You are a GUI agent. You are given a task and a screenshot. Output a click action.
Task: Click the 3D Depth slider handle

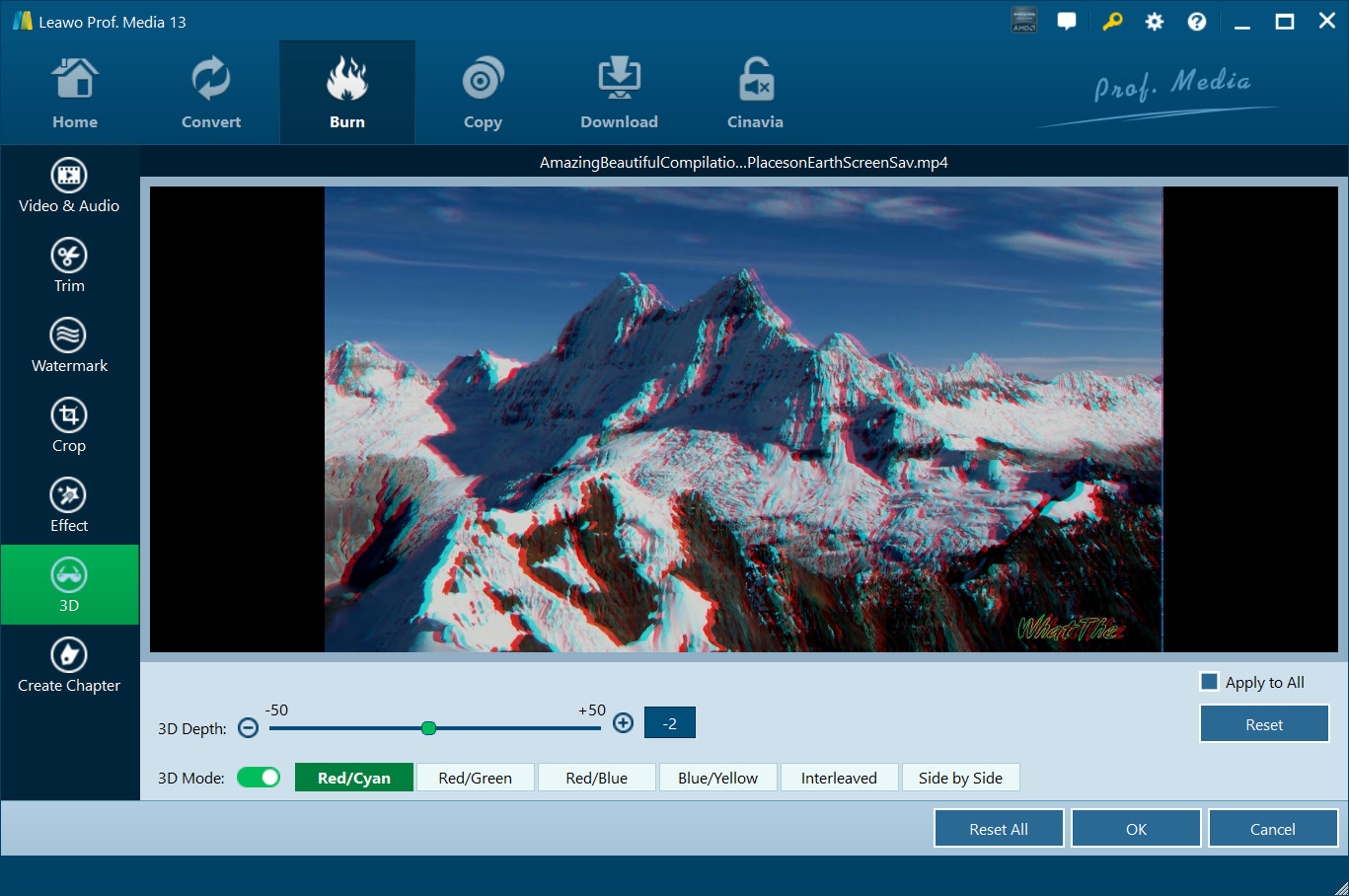tap(428, 728)
